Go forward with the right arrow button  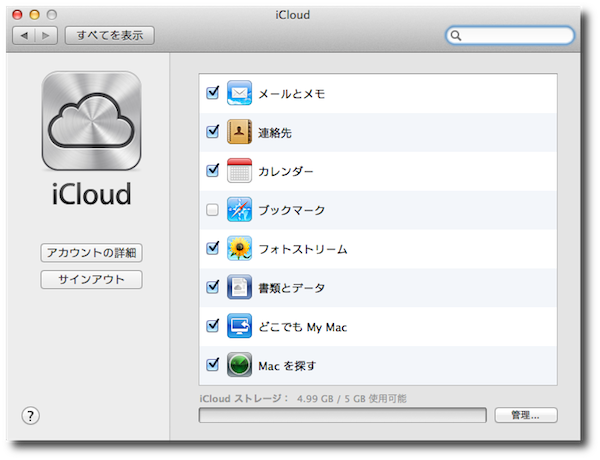coord(46,36)
